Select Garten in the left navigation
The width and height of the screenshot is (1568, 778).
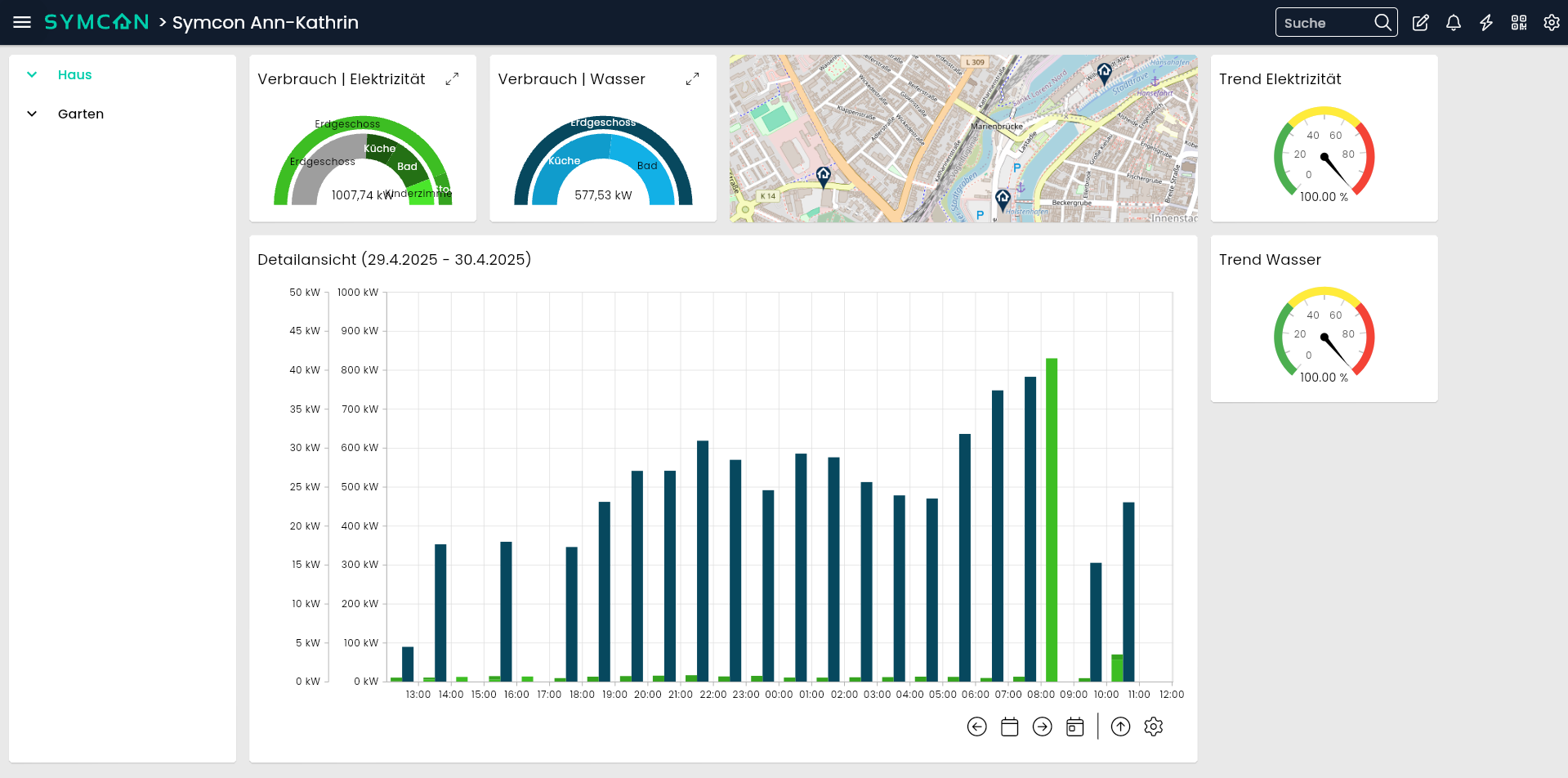(81, 114)
